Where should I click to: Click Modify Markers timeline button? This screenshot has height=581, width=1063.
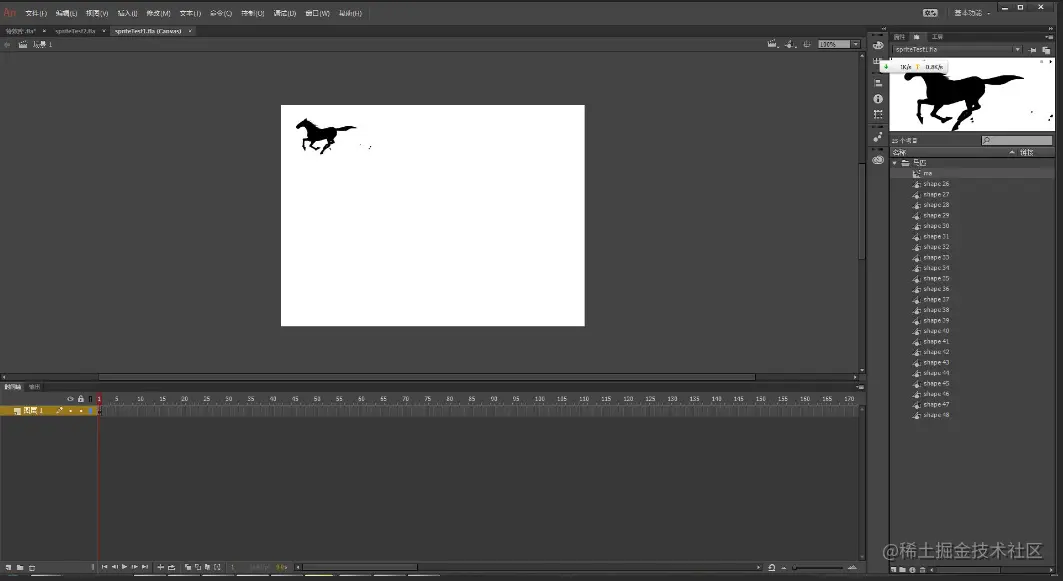[218, 567]
